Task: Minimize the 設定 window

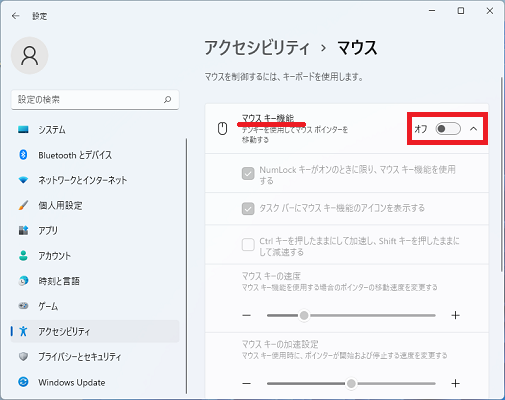Action: click(432, 11)
